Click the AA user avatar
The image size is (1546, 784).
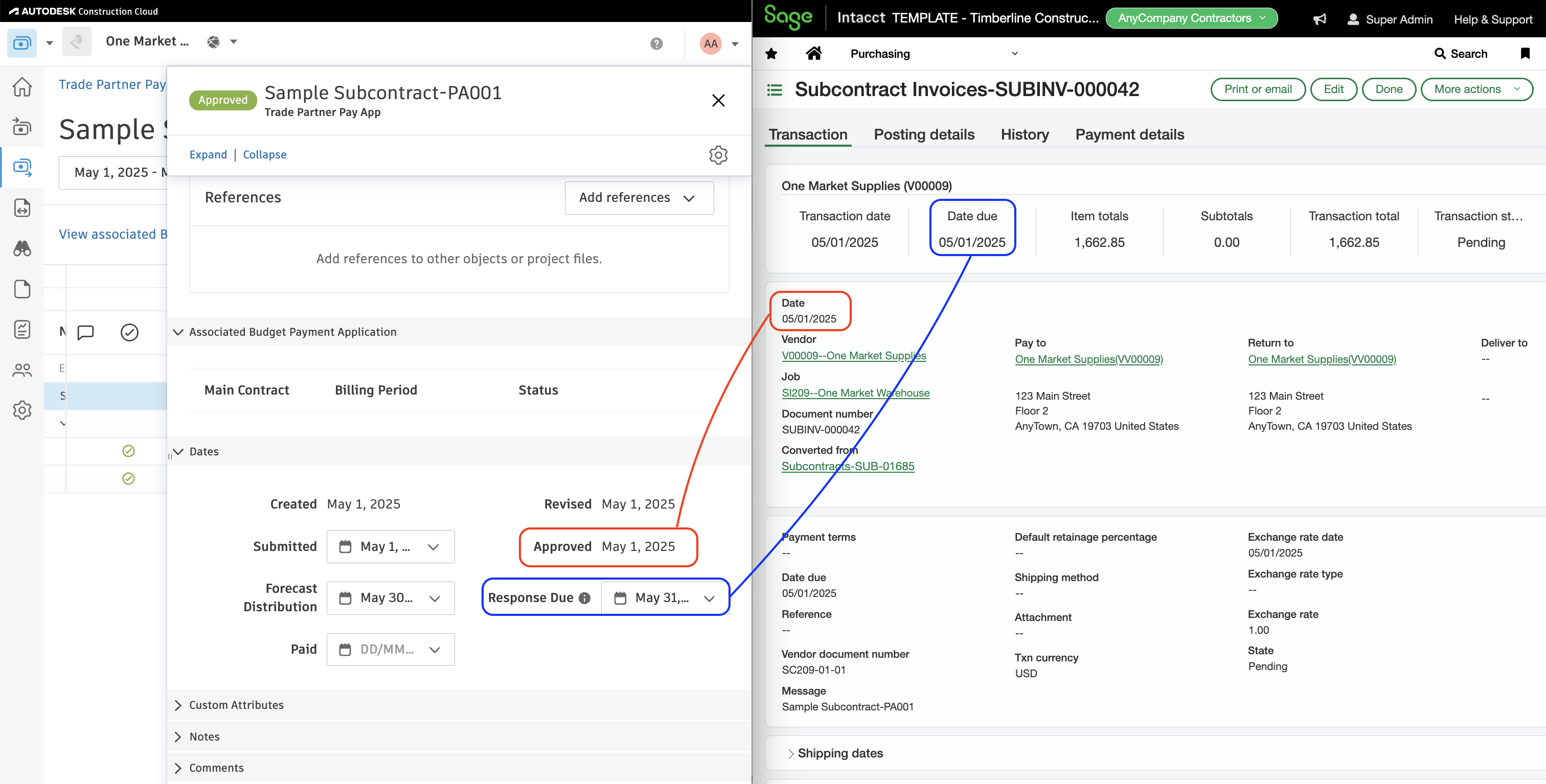click(711, 43)
